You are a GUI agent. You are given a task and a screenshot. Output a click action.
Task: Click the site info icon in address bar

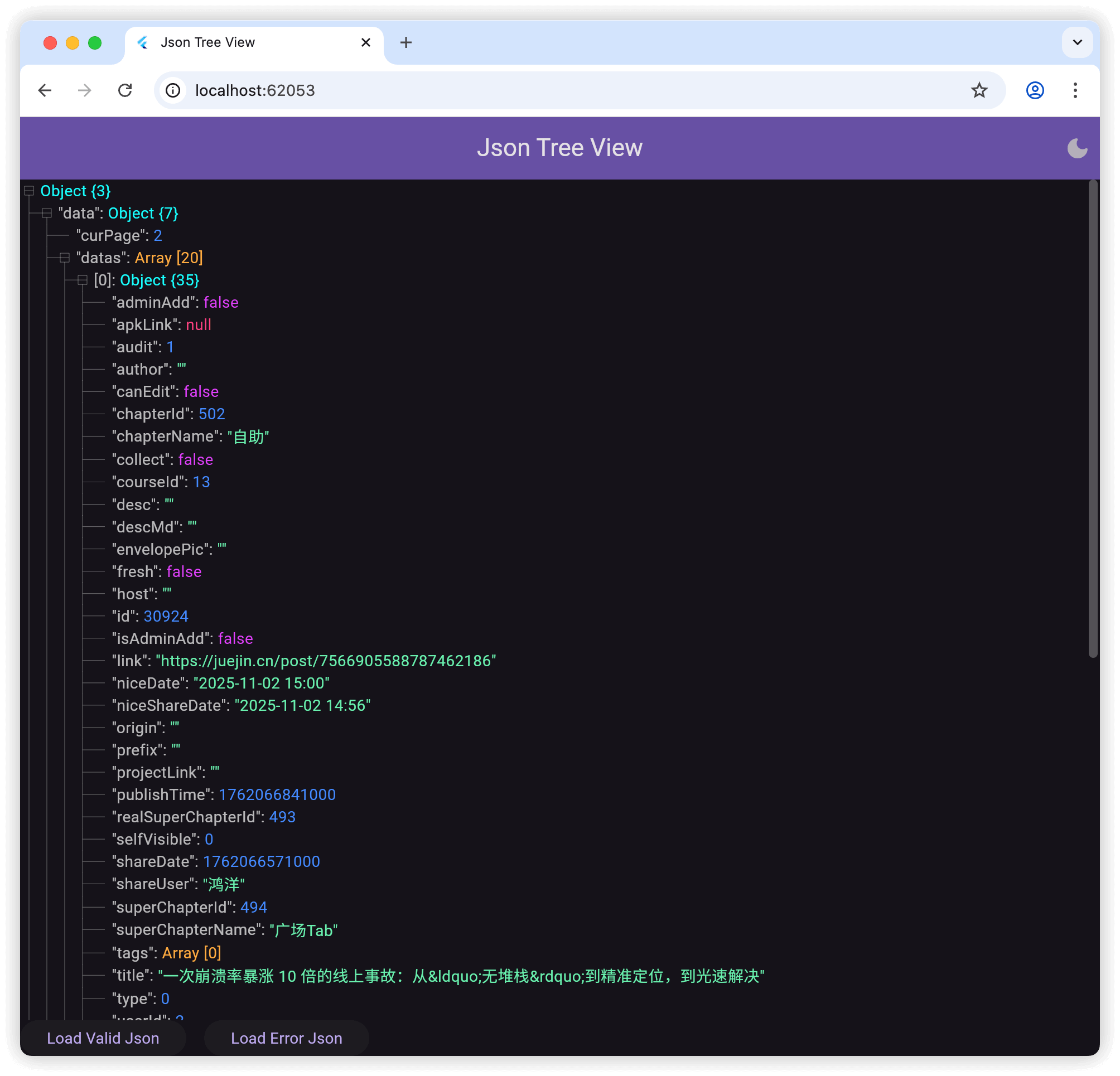[172, 90]
